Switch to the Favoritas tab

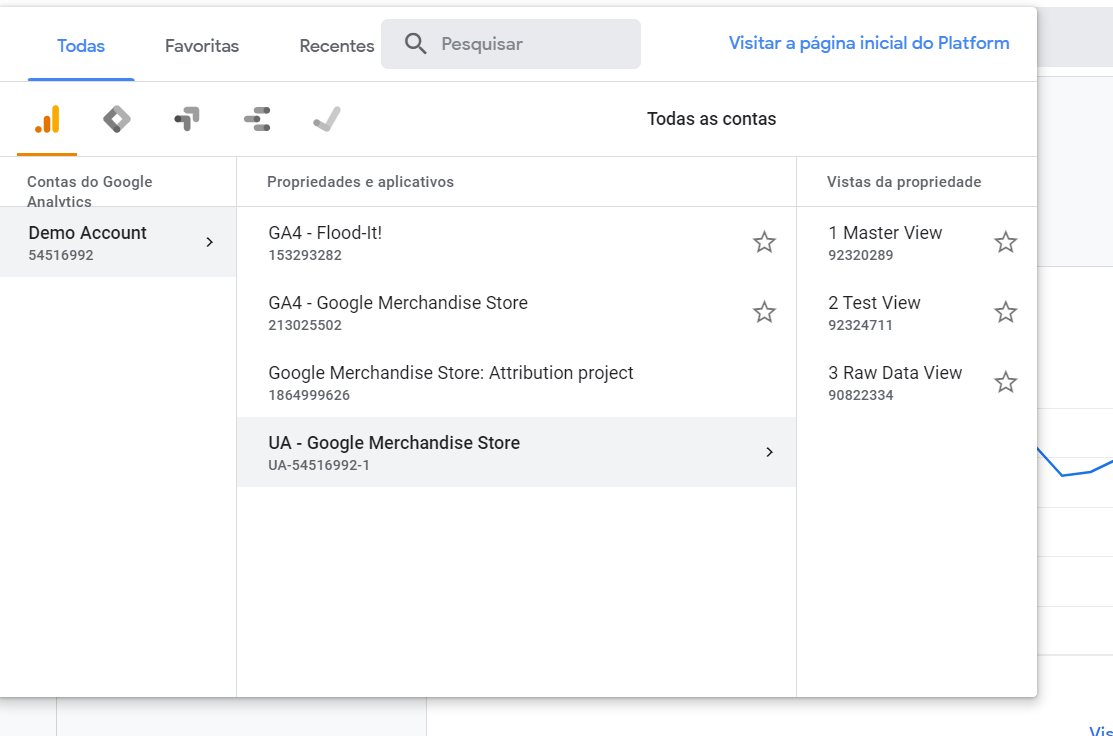[x=202, y=46]
